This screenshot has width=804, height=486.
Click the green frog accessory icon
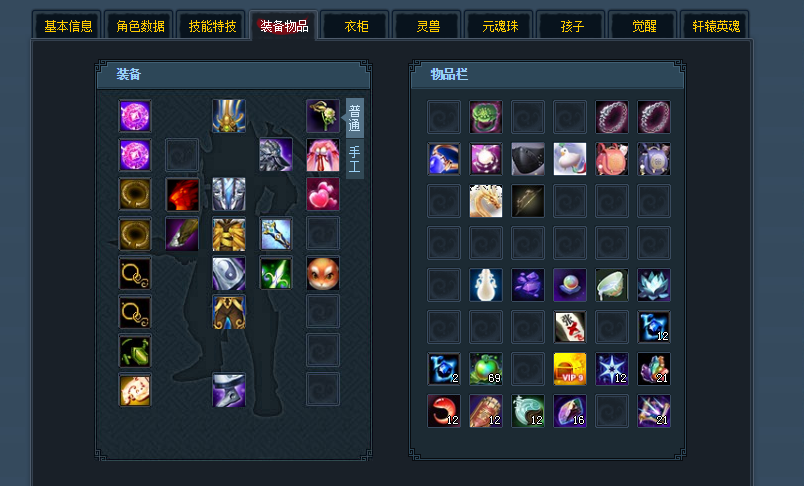135,351
